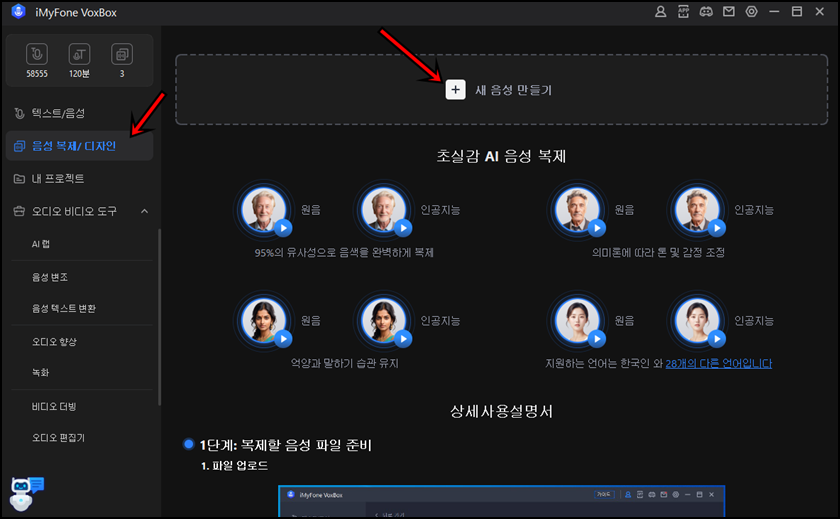Click the plus icon for new voice
The height and width of the screenshot is (519, 840).
[x=455, y=89]
